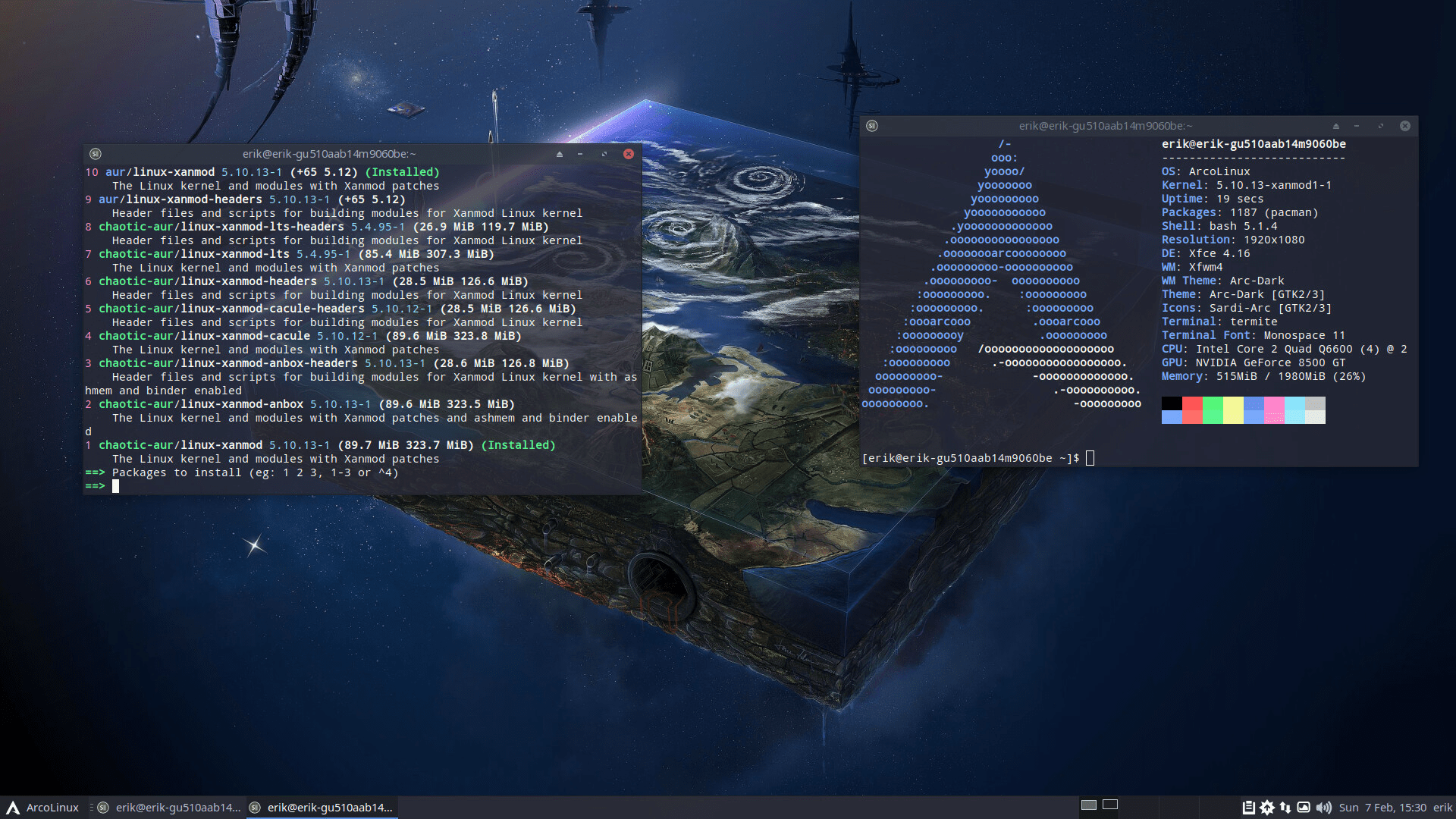Click entry 7 chaotic-aur/linux-xanmod-lts
Screen dimensions: 1456x819
coord(290,254)
